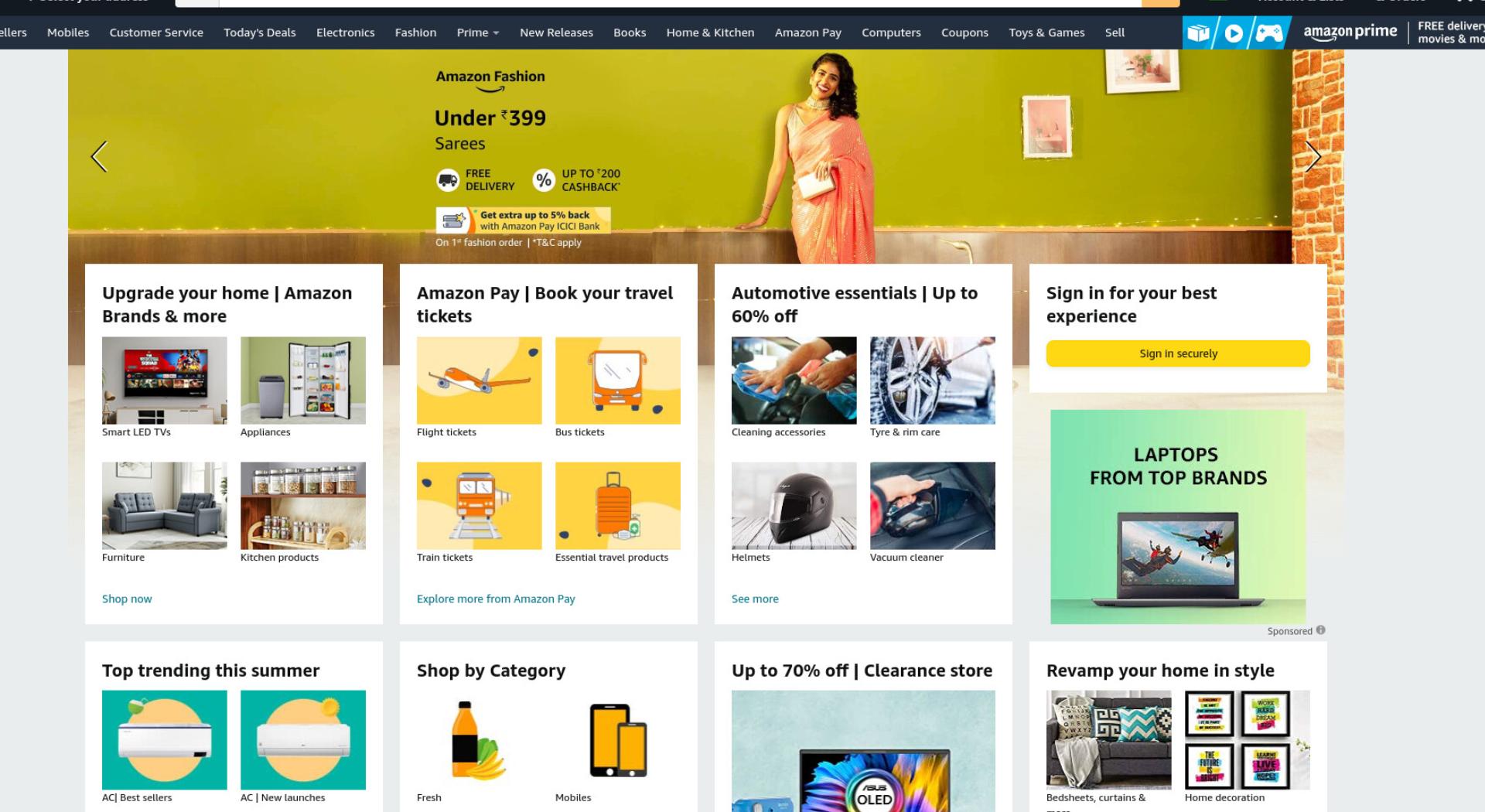Click the Shop now link
Image resolution: width=1485 pixels, height=812 pixels.
(127, 599)
